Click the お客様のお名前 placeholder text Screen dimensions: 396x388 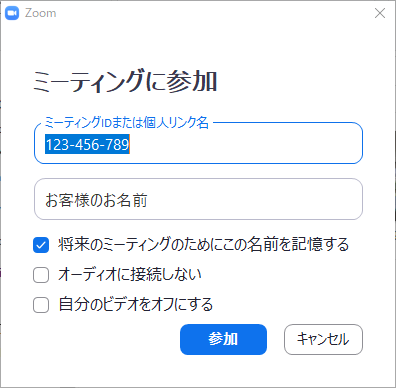pyautogui.click(x=96, y=200)
